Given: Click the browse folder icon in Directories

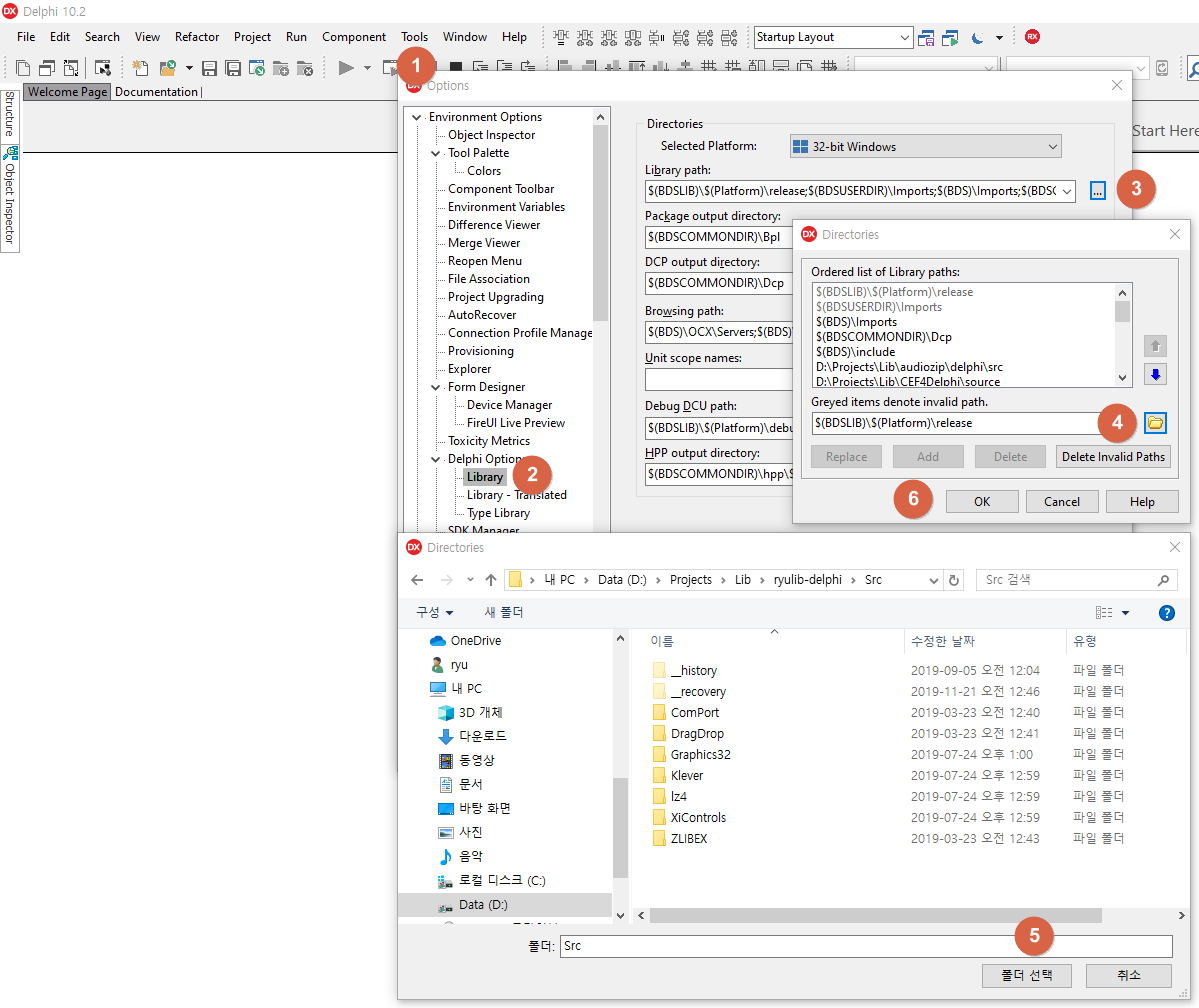Looking at the screenshot, I should pyautogui.click(x=1155, y=423).
